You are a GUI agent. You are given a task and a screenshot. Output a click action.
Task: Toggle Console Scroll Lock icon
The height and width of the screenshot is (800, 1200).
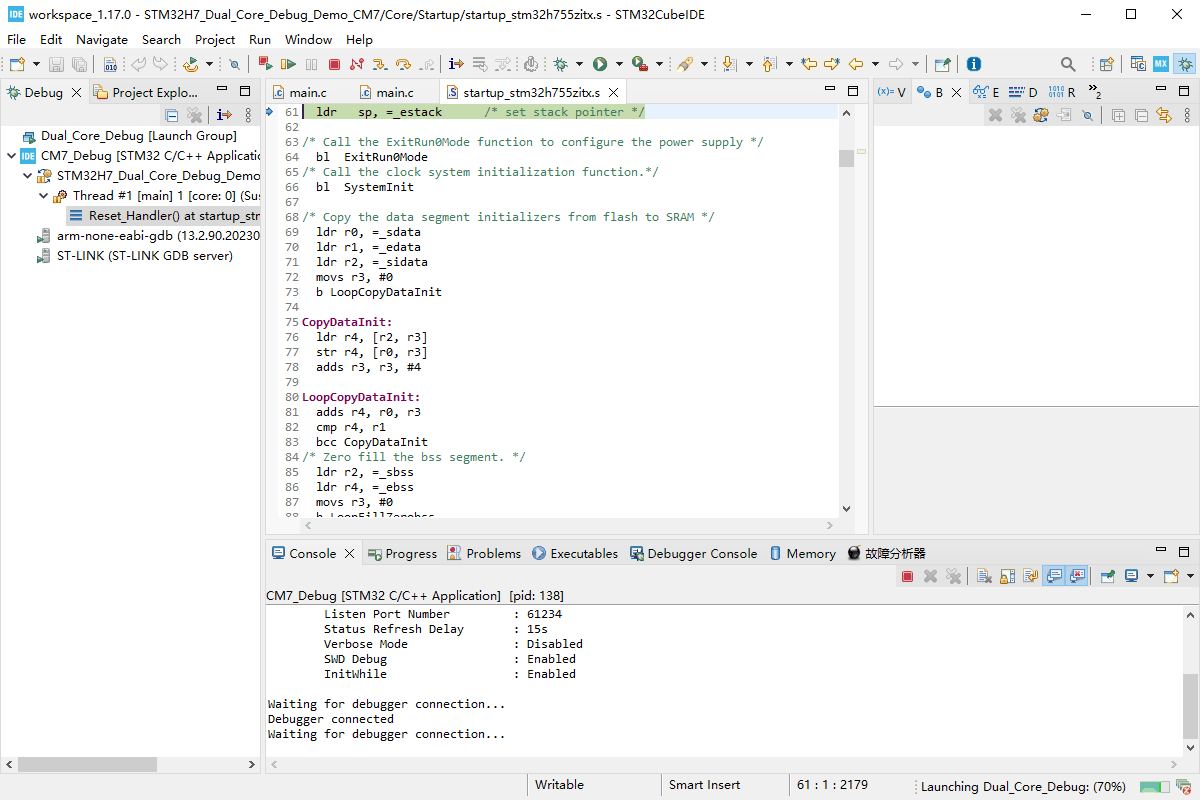pyautogui.click(x=1007, y=576)
